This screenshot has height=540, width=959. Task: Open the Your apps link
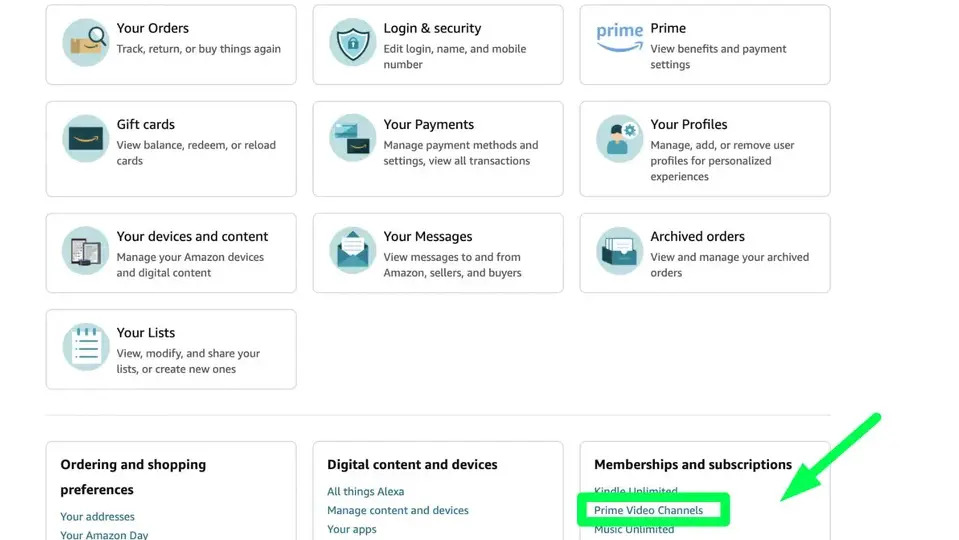click(352, 529)
